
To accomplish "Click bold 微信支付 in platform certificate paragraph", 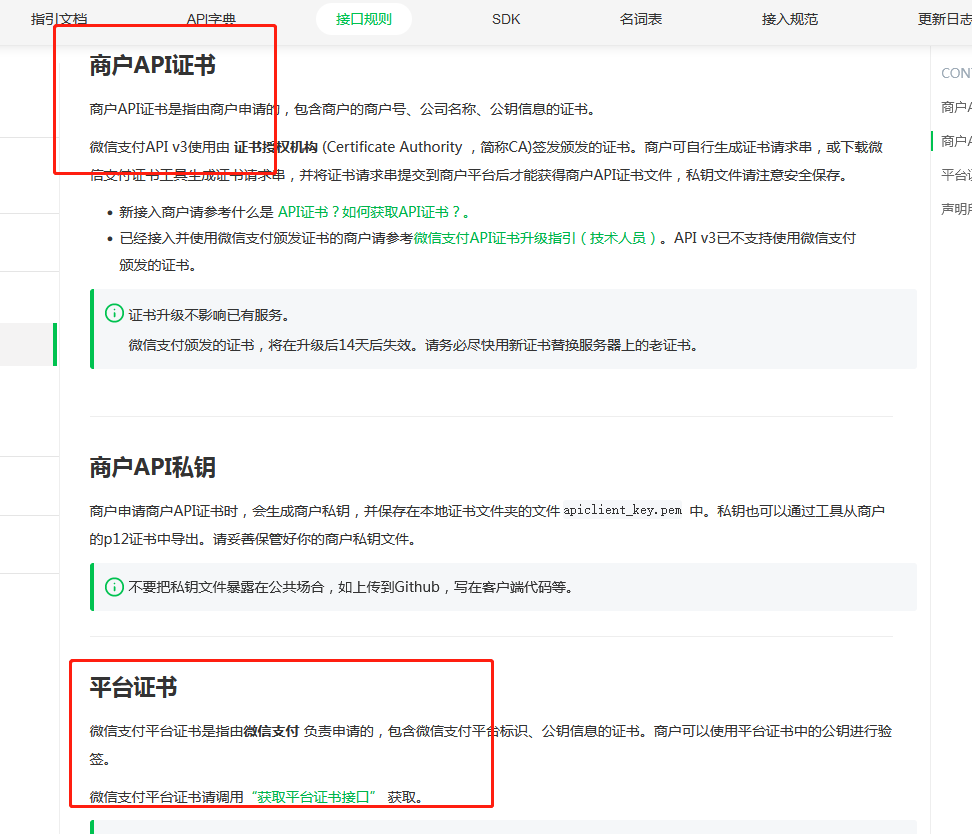I will [271, 731].
